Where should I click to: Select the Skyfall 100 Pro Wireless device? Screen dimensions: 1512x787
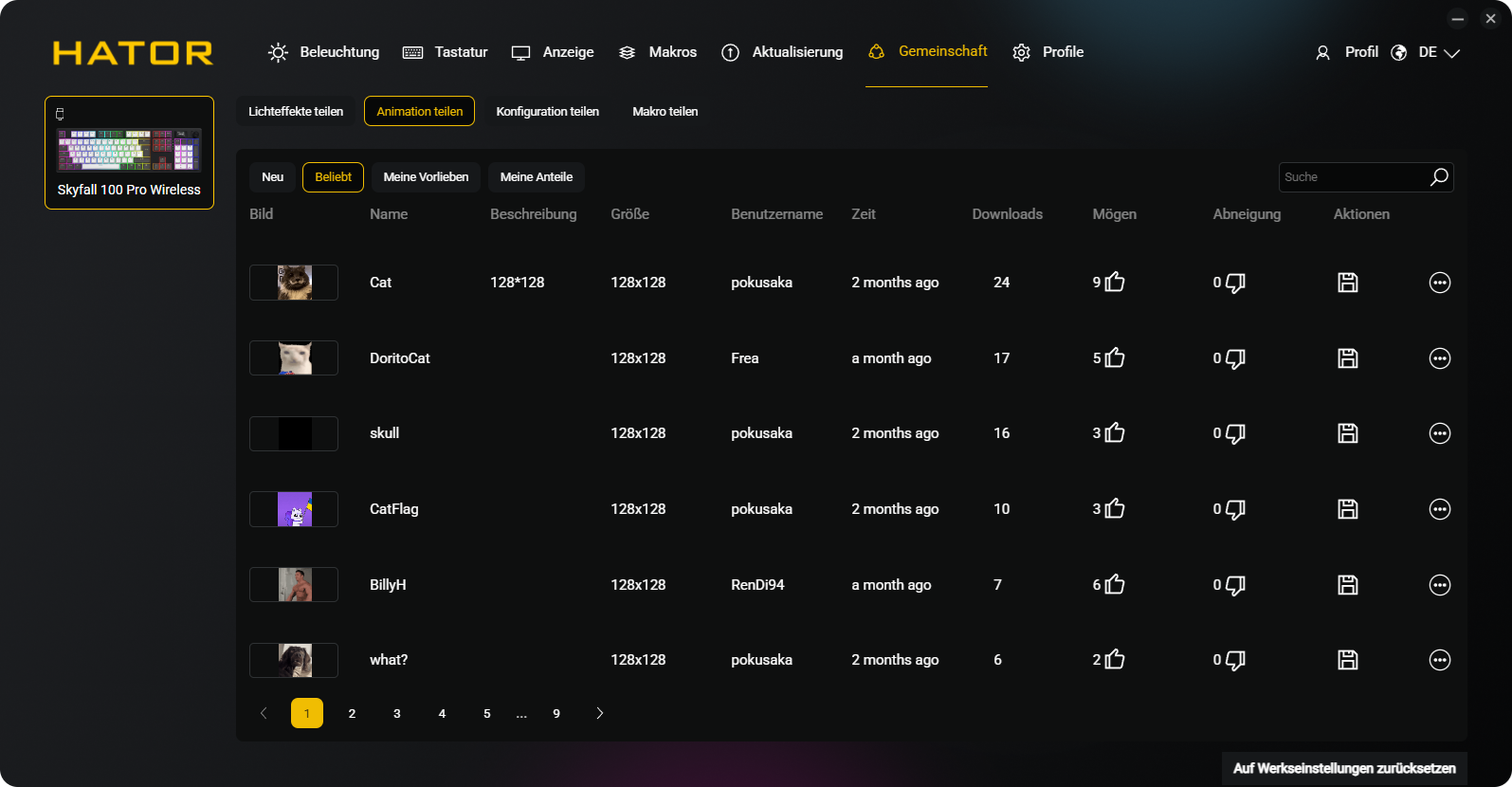[129, 153]
